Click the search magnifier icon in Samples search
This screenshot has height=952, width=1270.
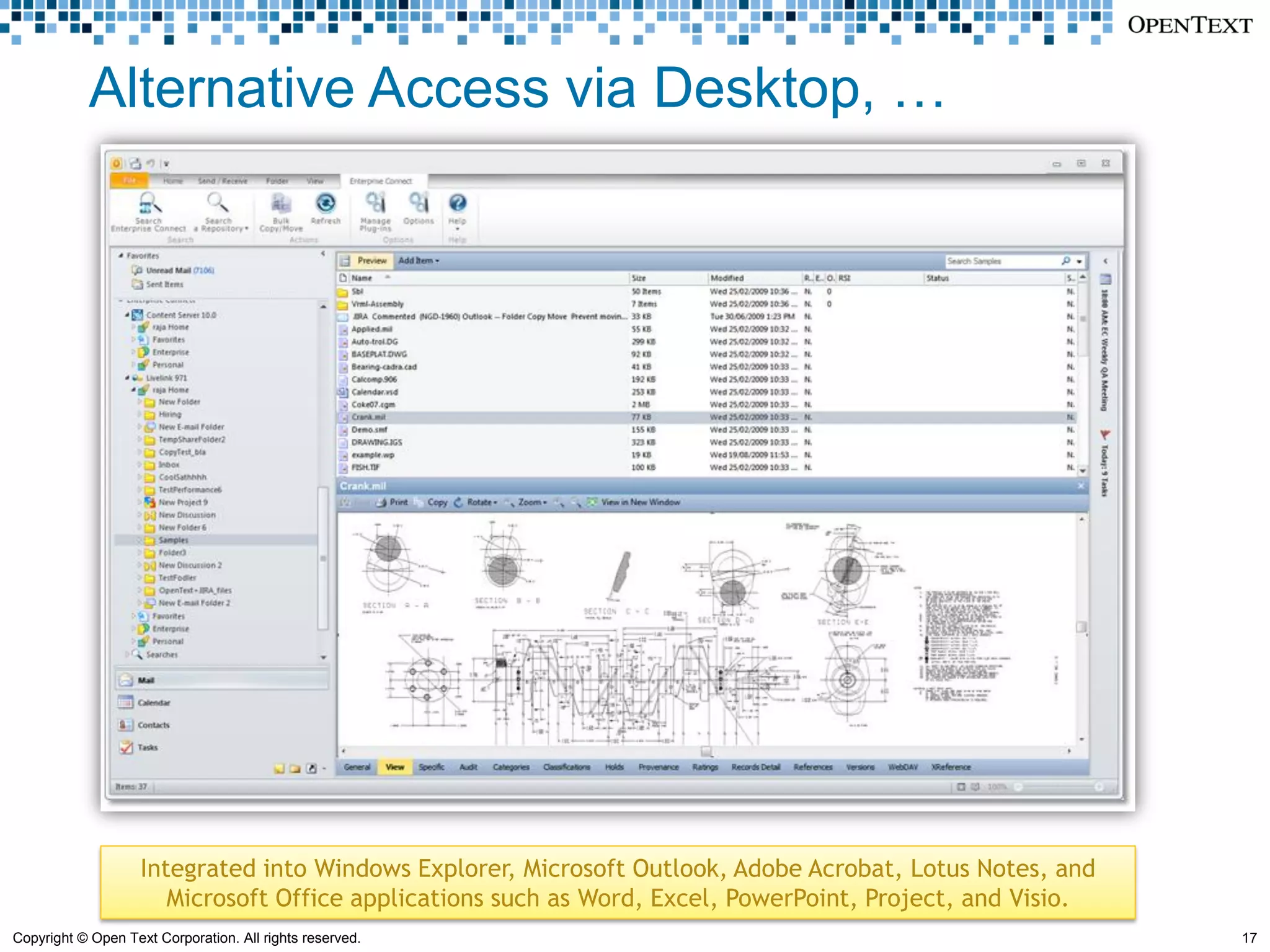[1066, 261]
